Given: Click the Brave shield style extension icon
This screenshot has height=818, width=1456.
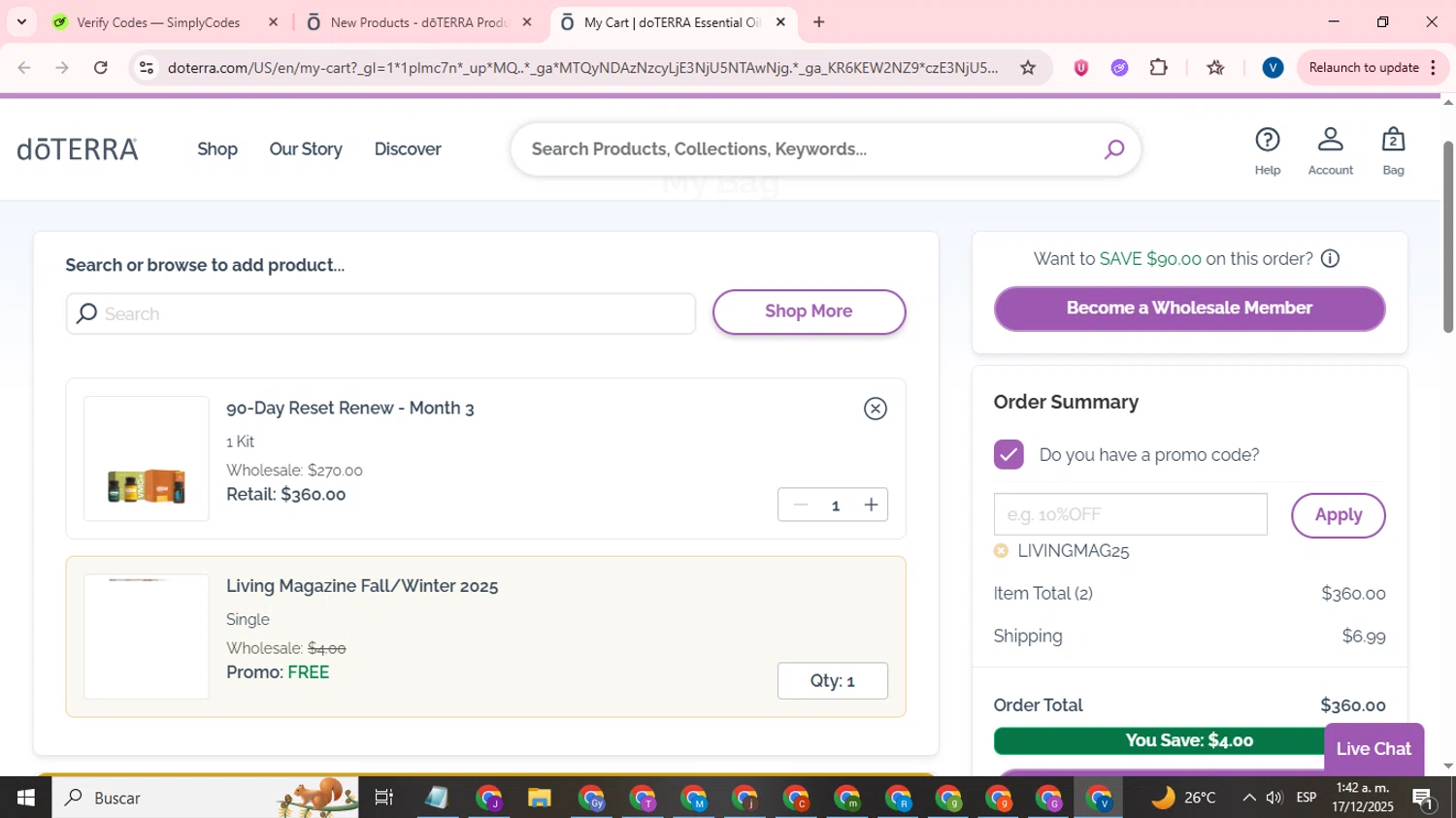Looking at the screenshot, I should pos(1080,68).
